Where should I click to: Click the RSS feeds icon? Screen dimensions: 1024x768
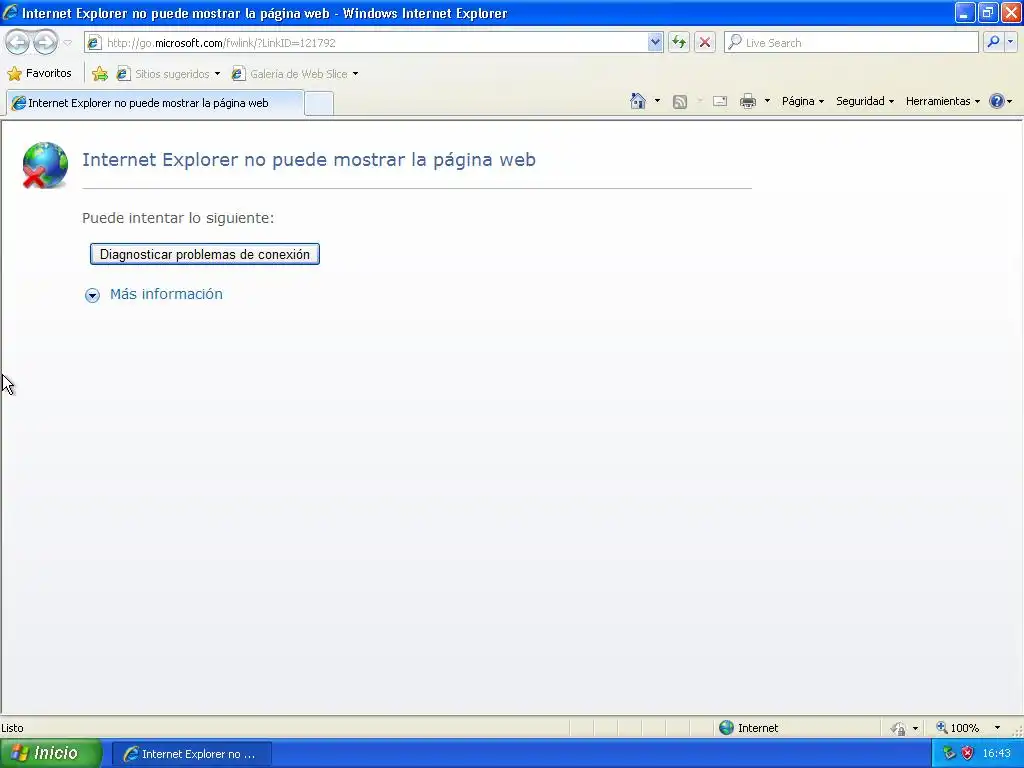click(x=680, y=102)
